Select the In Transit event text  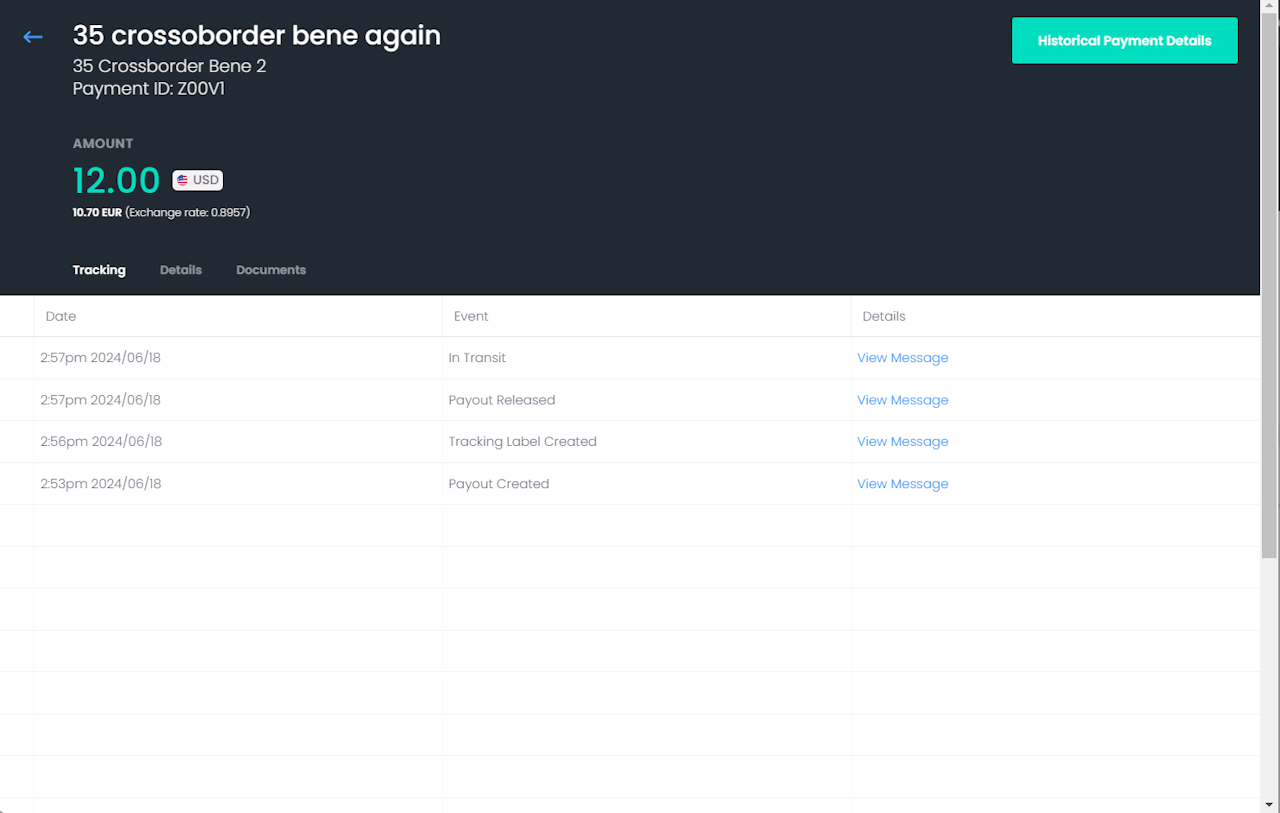coord(477,358)
